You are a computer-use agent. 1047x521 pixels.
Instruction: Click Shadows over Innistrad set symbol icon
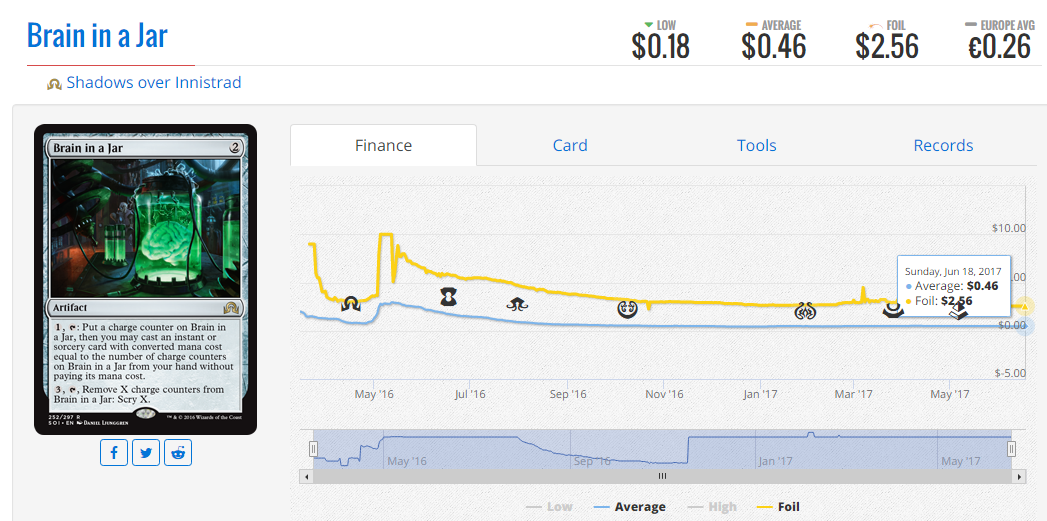point(54,84)
